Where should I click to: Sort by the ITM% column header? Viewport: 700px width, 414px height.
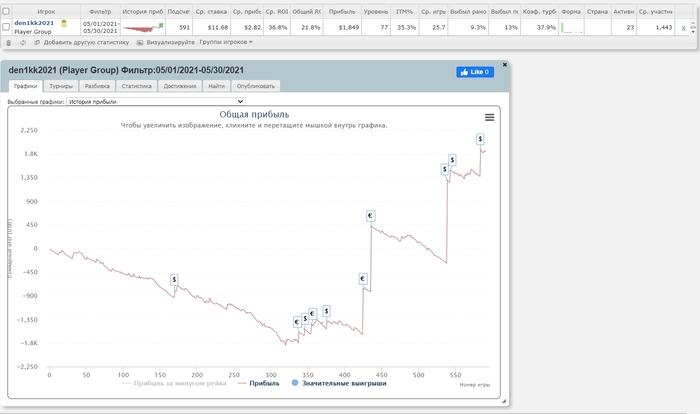click(404, 12)
